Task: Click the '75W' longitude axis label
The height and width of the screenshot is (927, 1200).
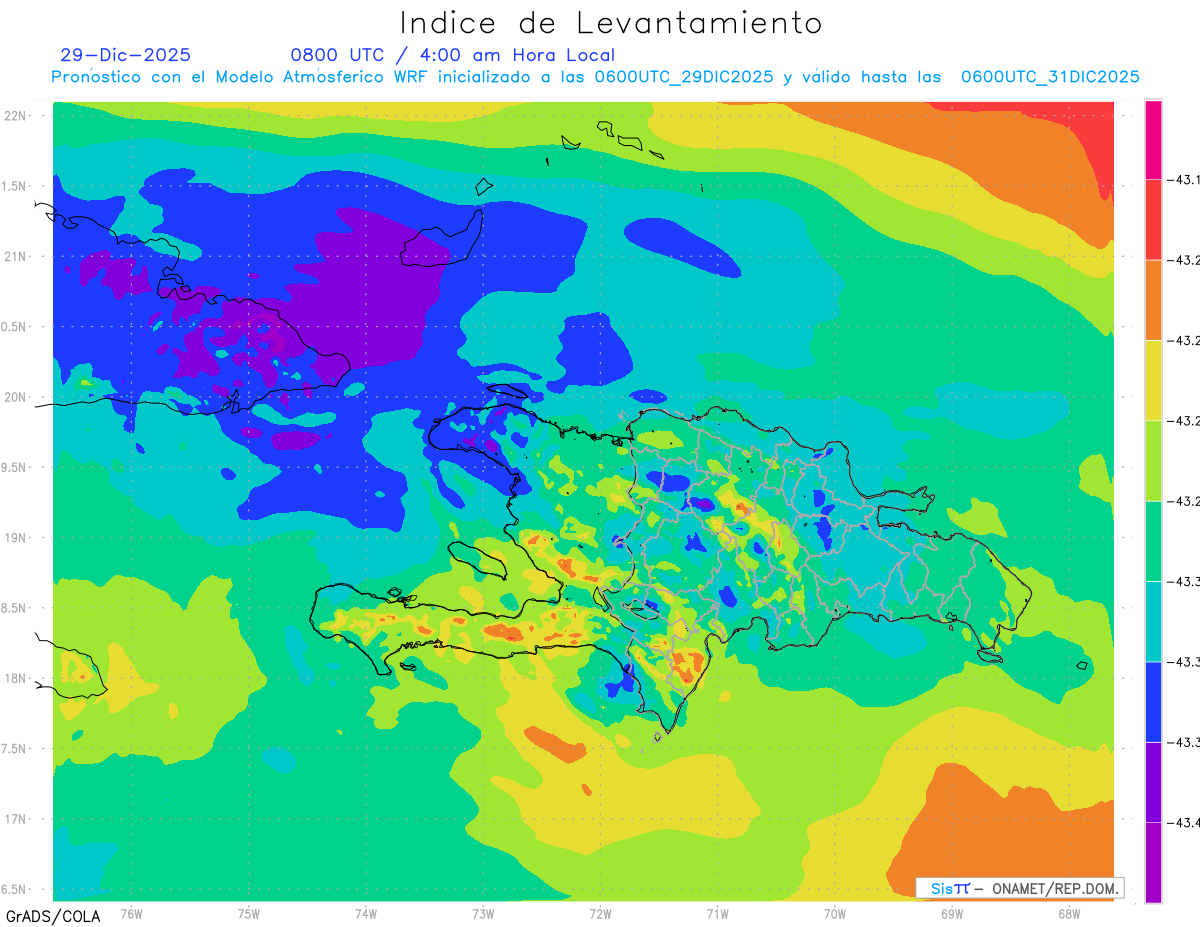Action: point(249,913)
